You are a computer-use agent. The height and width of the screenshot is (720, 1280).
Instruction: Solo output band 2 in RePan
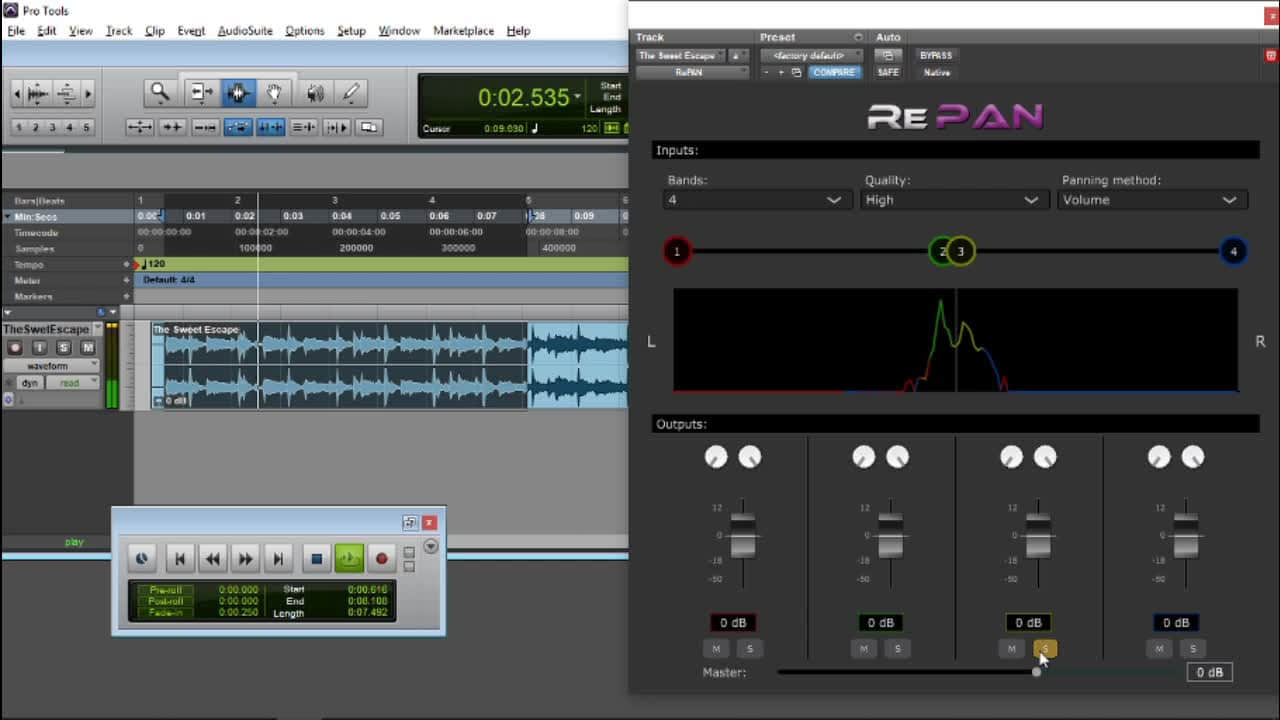tap(897, 649)
